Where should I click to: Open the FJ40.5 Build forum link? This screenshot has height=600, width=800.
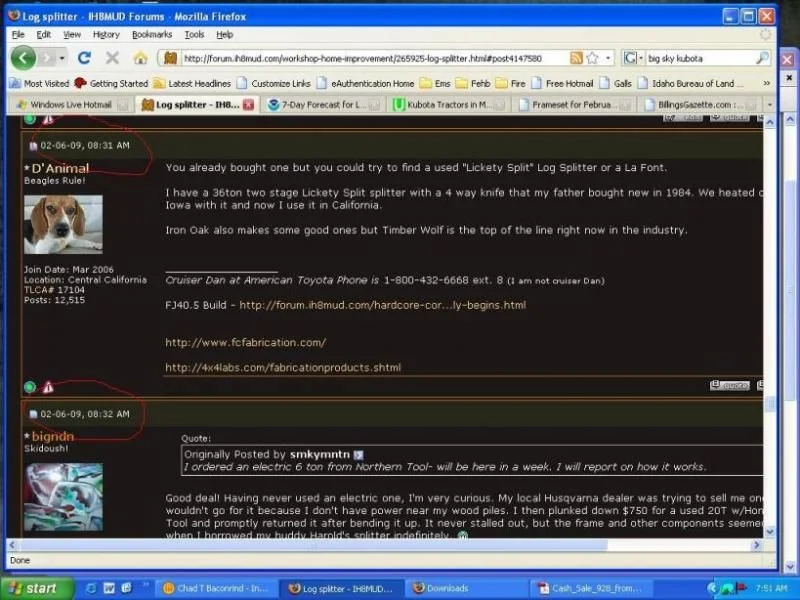point(382,305)
